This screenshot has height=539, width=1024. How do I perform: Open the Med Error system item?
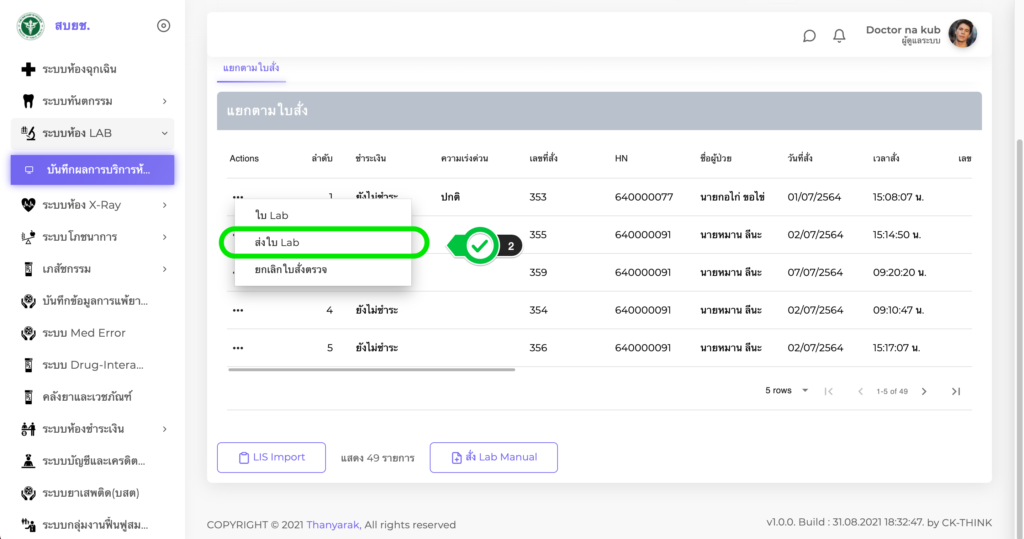click(83, 333)
